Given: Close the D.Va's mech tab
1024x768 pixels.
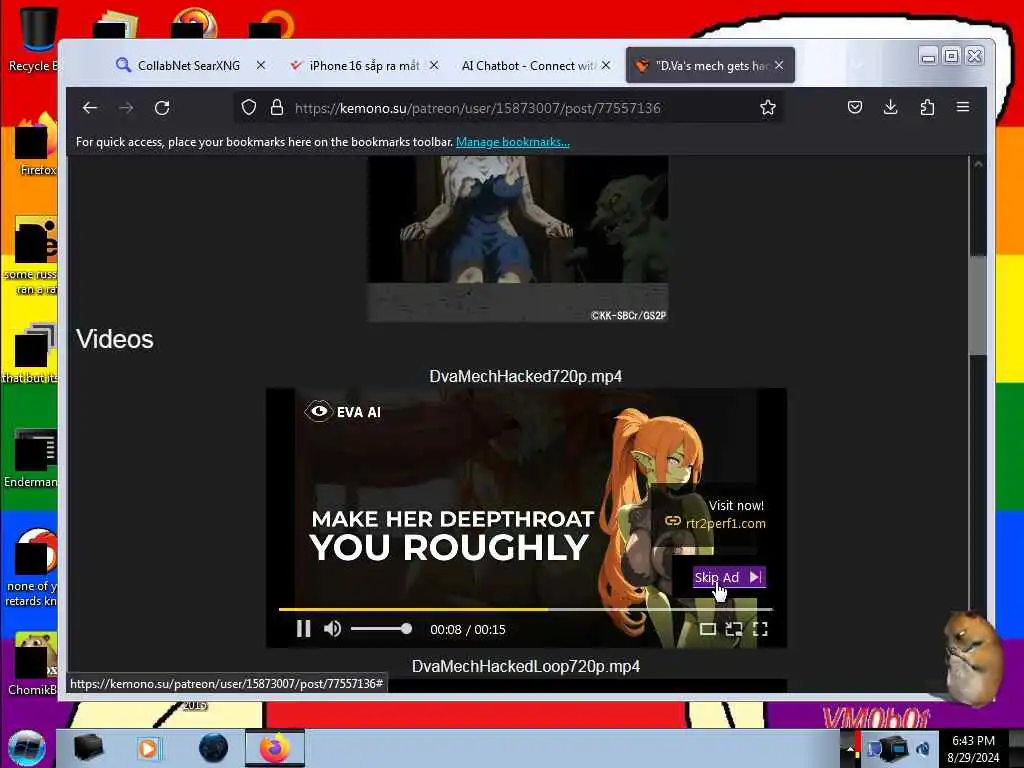Looking at the screenshot, I should click(x=779, y=65).
